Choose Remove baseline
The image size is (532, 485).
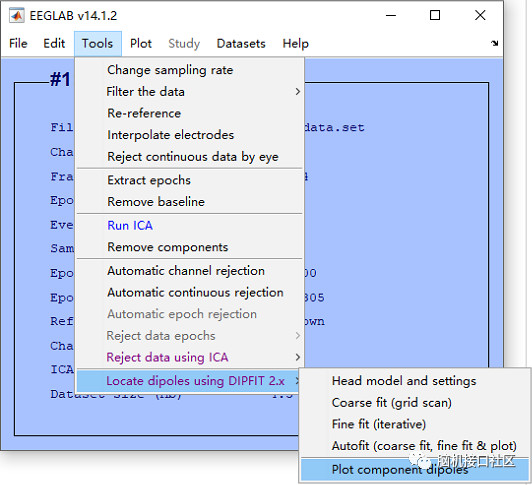[x=190, y=202]
